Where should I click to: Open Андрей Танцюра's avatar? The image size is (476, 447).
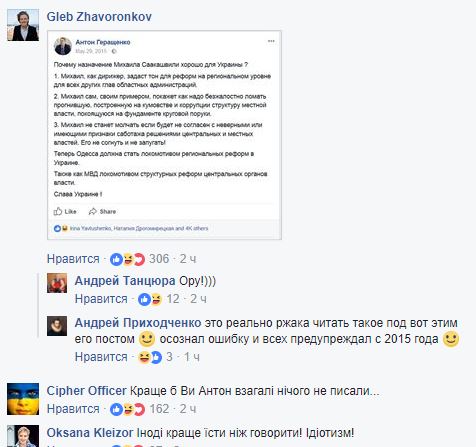point(57,283)
